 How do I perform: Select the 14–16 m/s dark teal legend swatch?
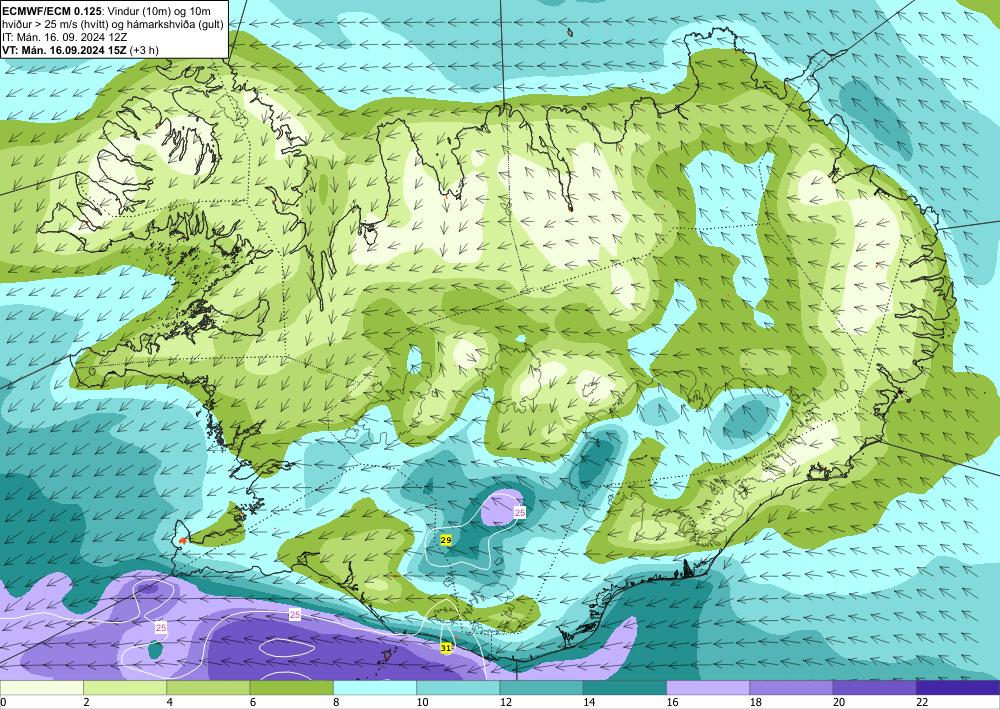(x=625, y=687)
